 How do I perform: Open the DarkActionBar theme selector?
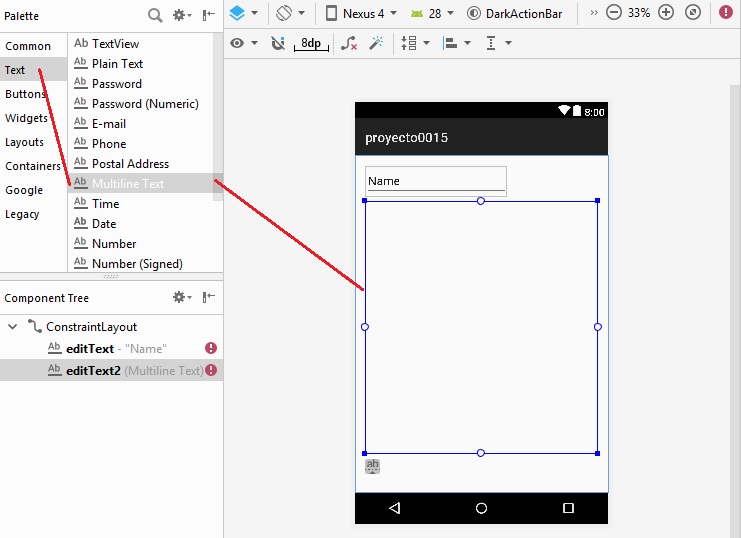(514, 13)
